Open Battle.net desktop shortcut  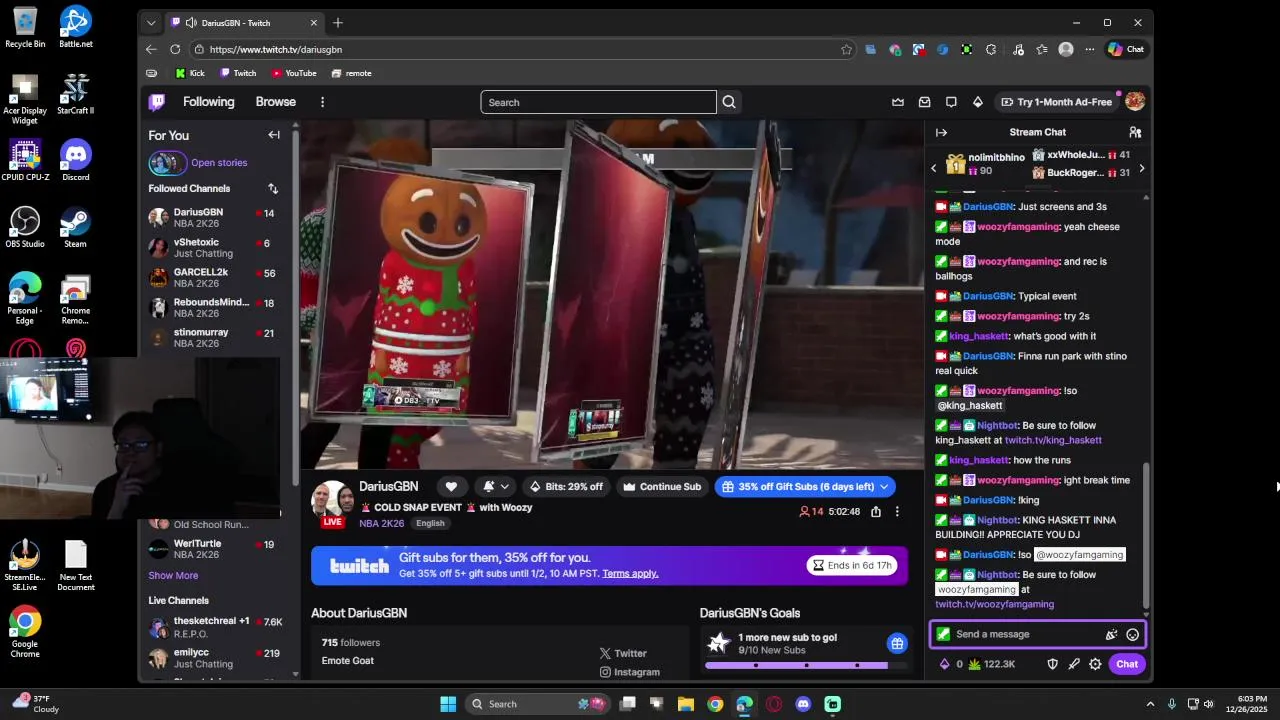click(76, 27)
